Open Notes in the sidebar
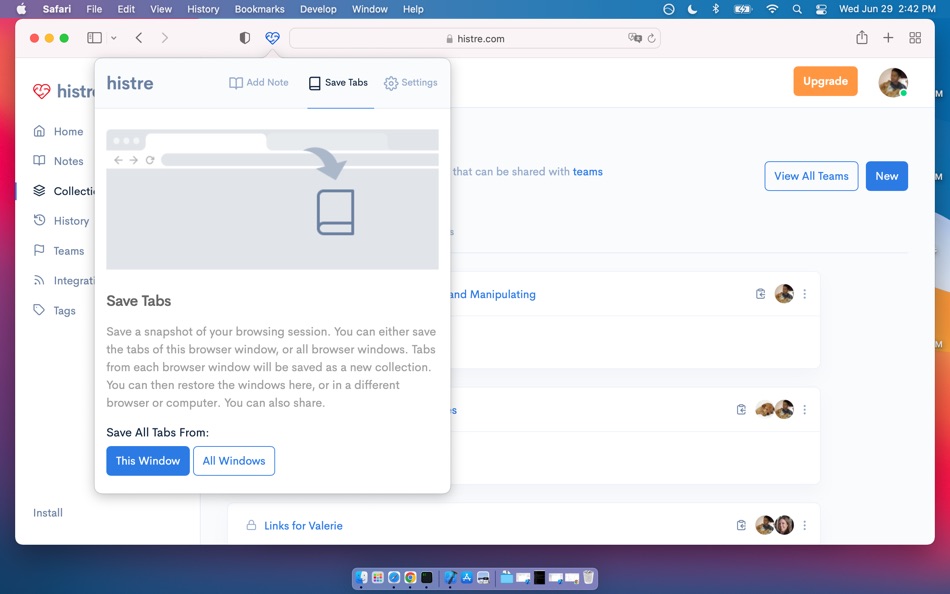Screen dimensions: 950x594 [58, 161]
